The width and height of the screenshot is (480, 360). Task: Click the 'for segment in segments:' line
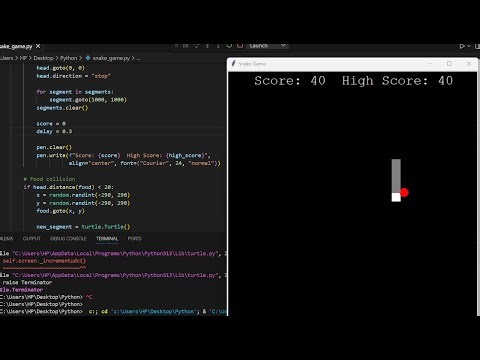(75, 92)
